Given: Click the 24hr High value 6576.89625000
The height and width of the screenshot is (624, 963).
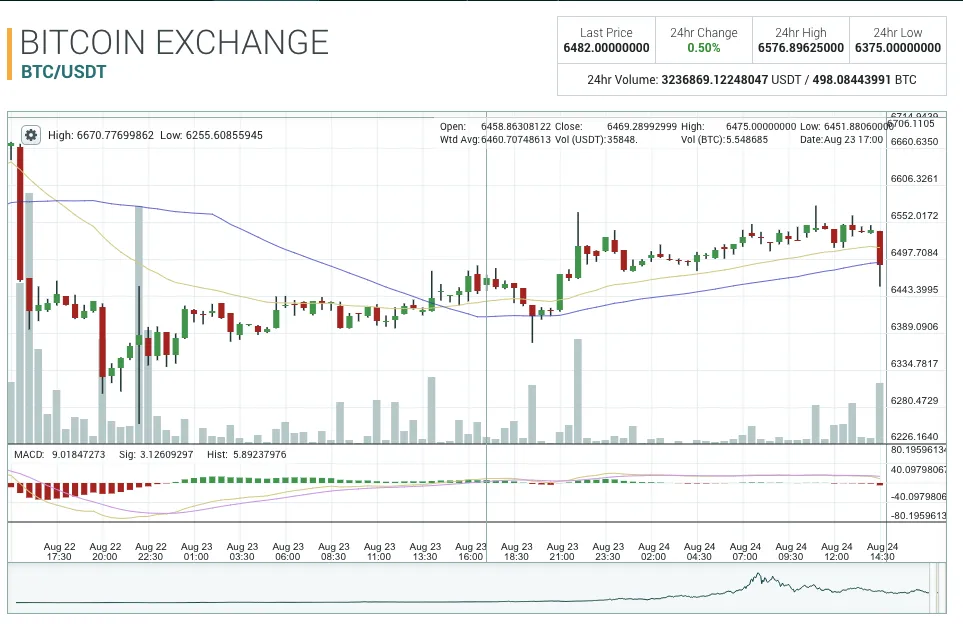Looking at the screenshot, I should point(801,48).
